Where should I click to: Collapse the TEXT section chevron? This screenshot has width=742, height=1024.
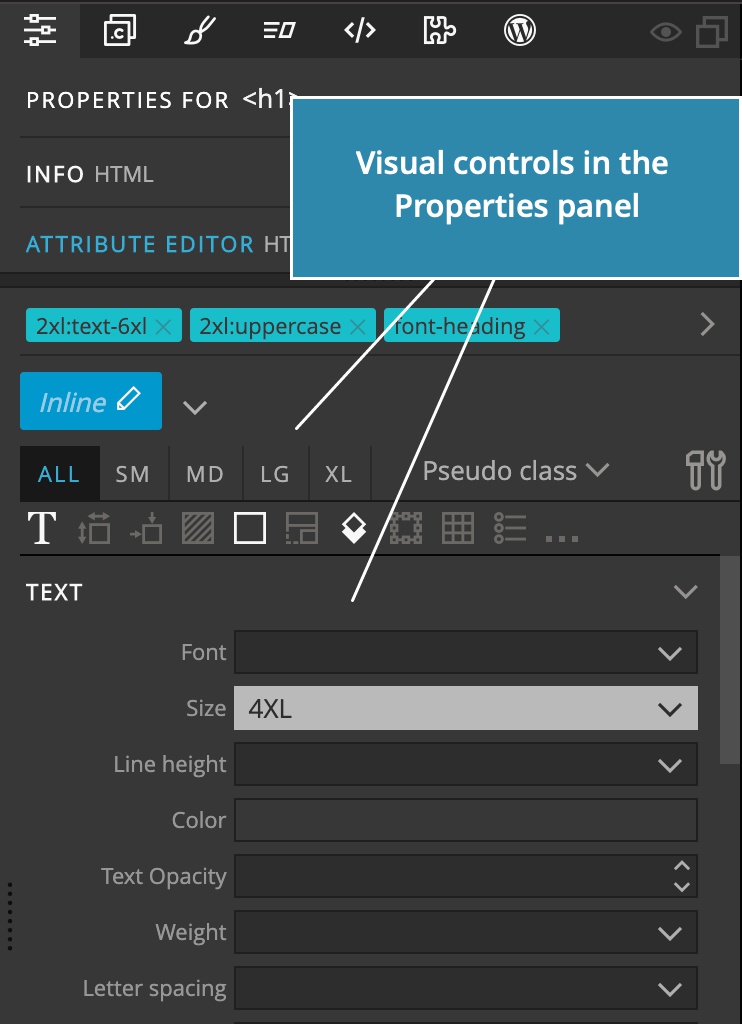pyautogui.click(x=686, y=592)
